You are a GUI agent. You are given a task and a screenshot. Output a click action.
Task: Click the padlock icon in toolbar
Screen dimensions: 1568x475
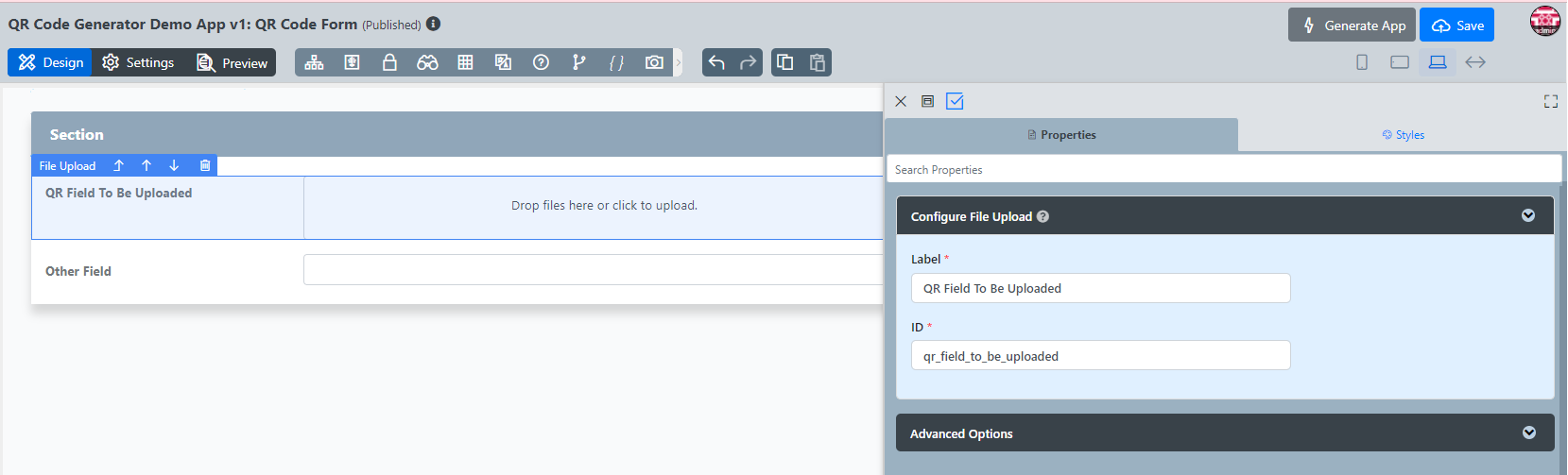[389, 62]
